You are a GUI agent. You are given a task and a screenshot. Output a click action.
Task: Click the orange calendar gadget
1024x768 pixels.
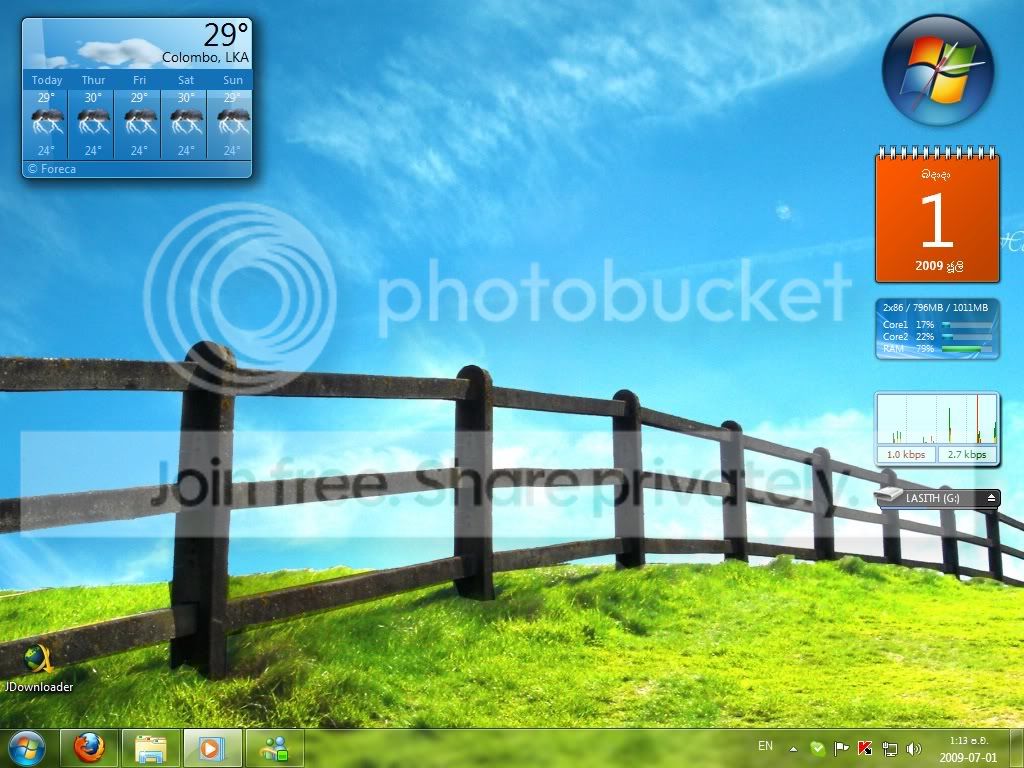pyautogui.click(x=937, y=216)
